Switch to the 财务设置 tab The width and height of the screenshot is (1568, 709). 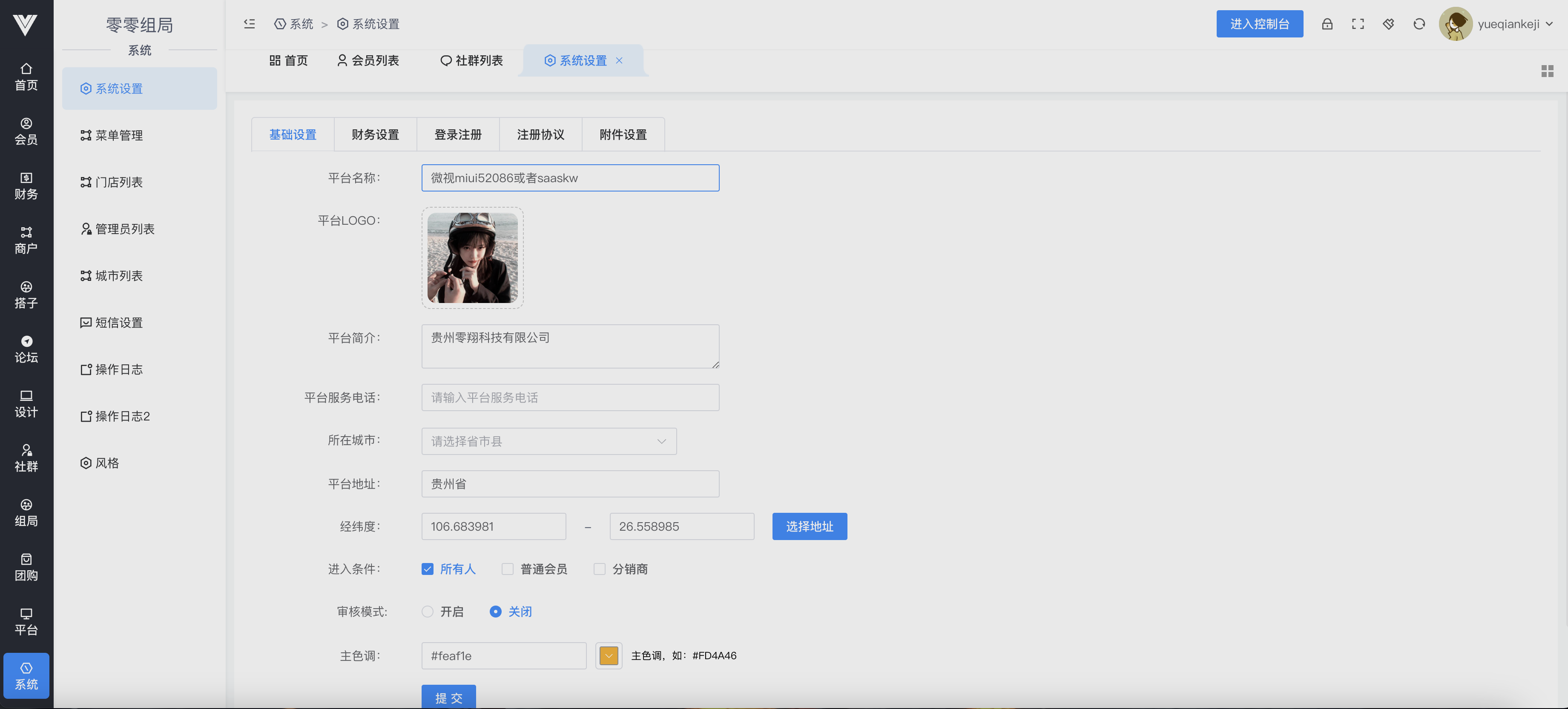pos(375,134)
